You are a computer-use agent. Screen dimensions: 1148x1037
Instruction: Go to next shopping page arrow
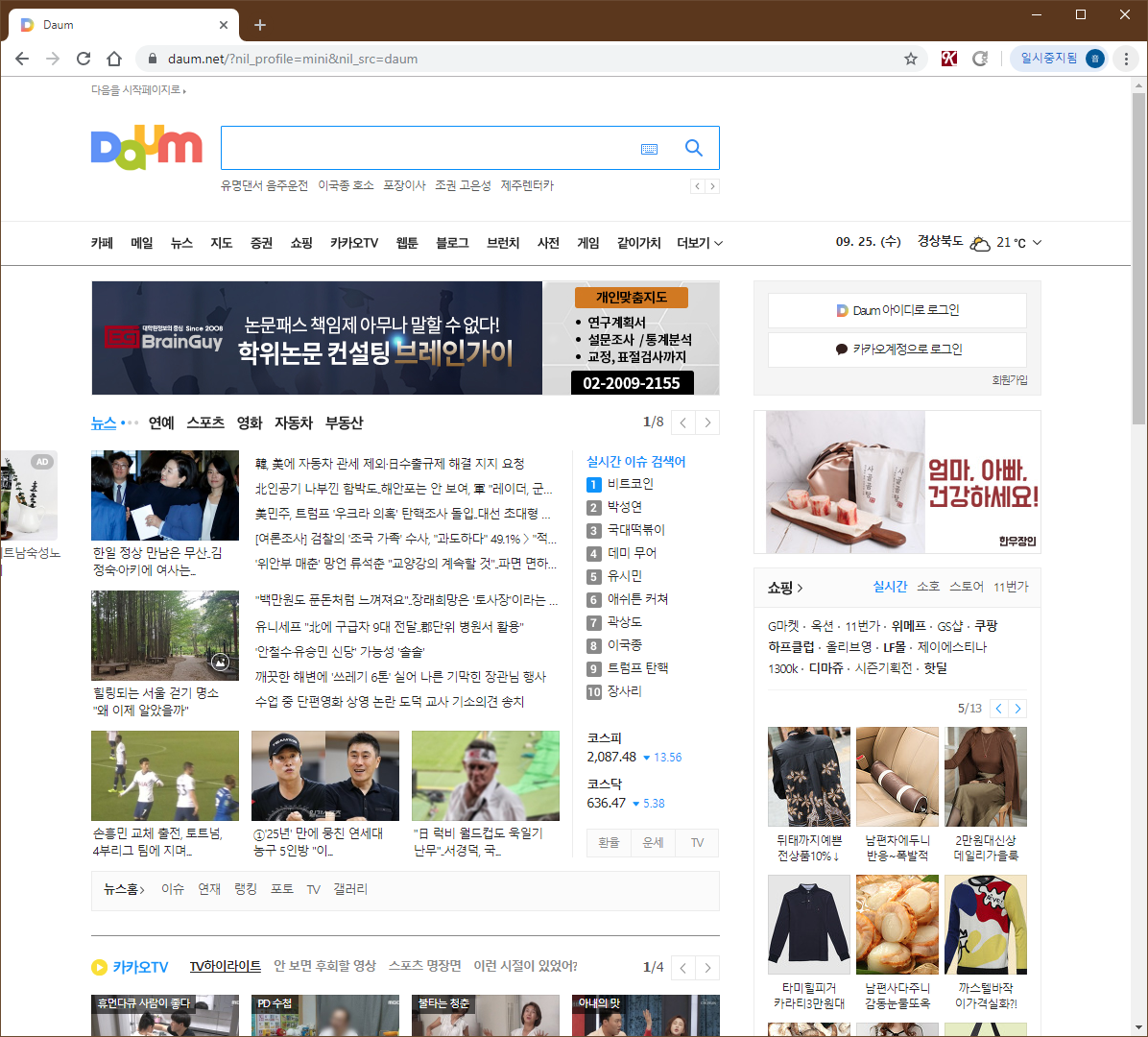[1017, 709]
